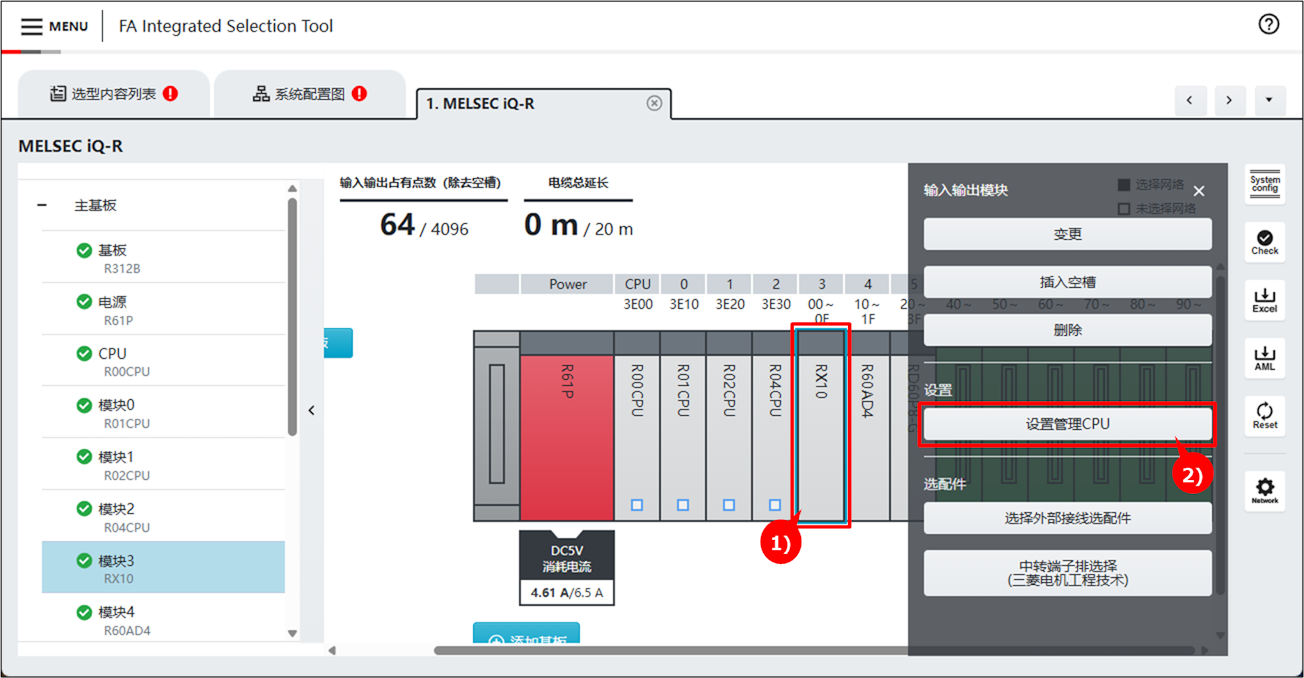Click the AML export icon
This screenshot has height=678, width=1304.
pyautogui.click(x=1265, y=357)
